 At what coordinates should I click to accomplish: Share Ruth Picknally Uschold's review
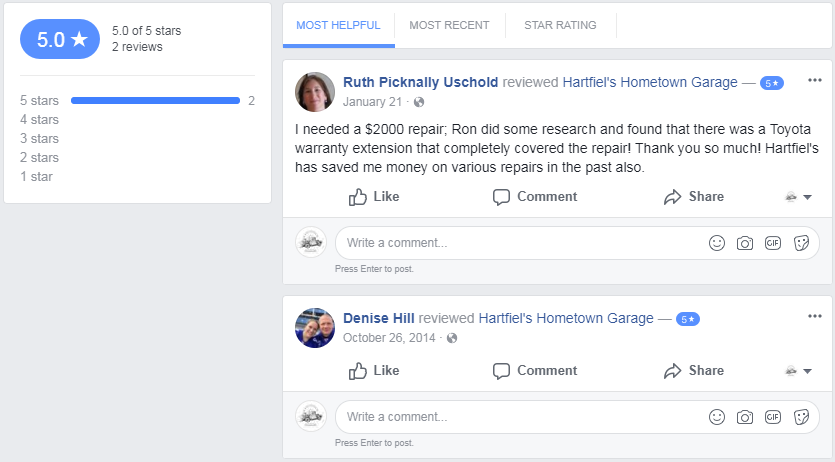693,196
